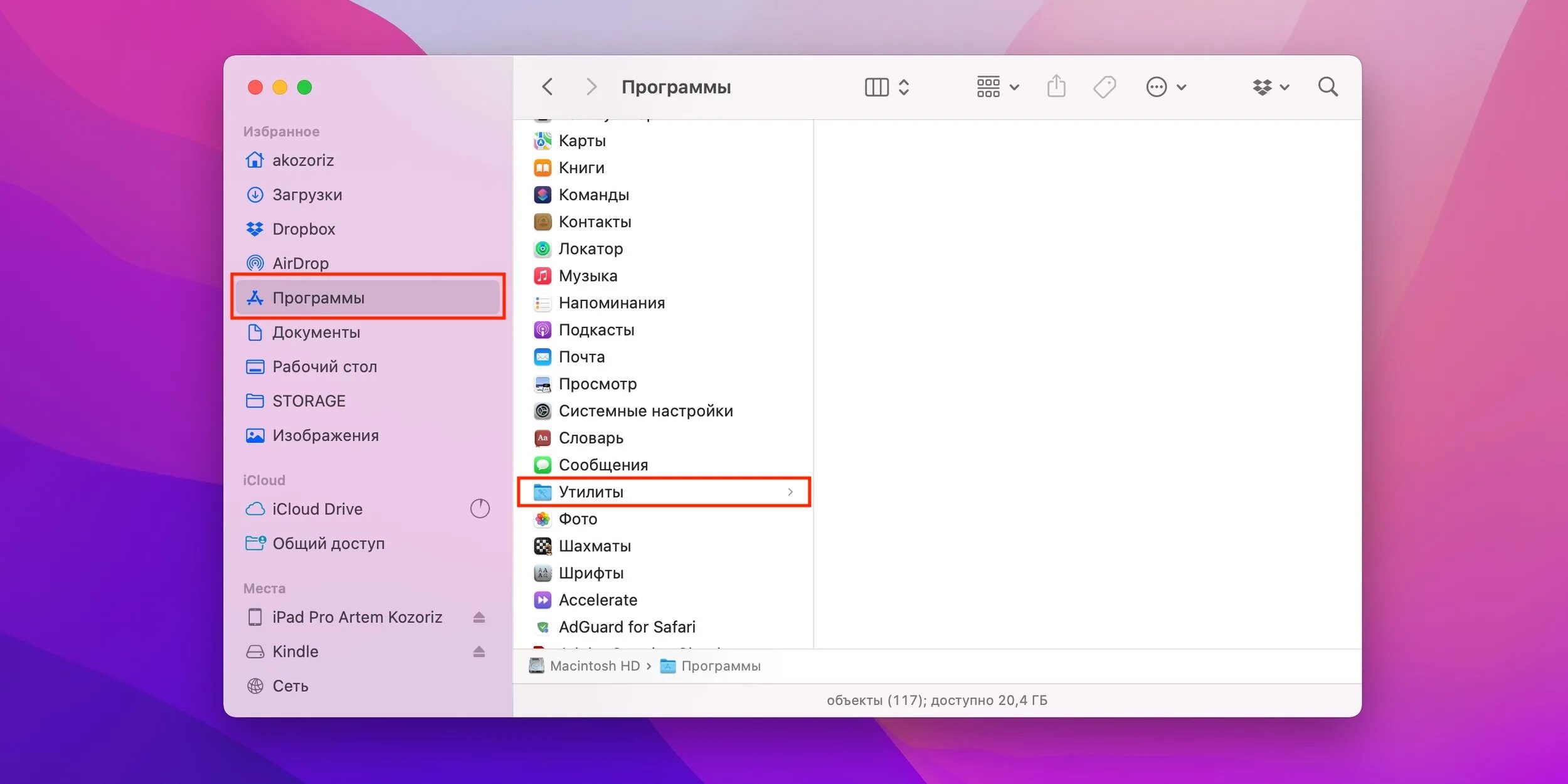Go back with the left arrow
This screenshot has width=1568, height=784.
pyautogui.click(x=548, y=87)
